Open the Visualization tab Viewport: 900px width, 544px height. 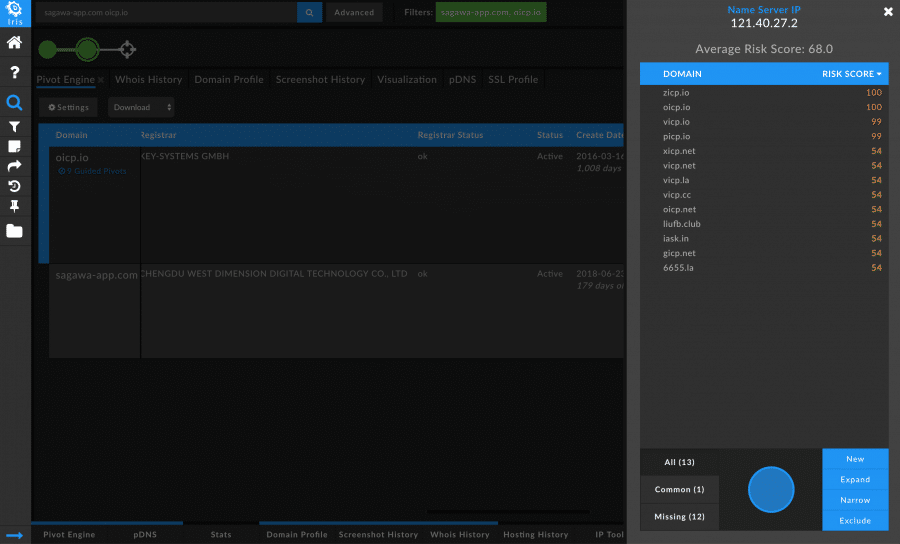point(407,79)
